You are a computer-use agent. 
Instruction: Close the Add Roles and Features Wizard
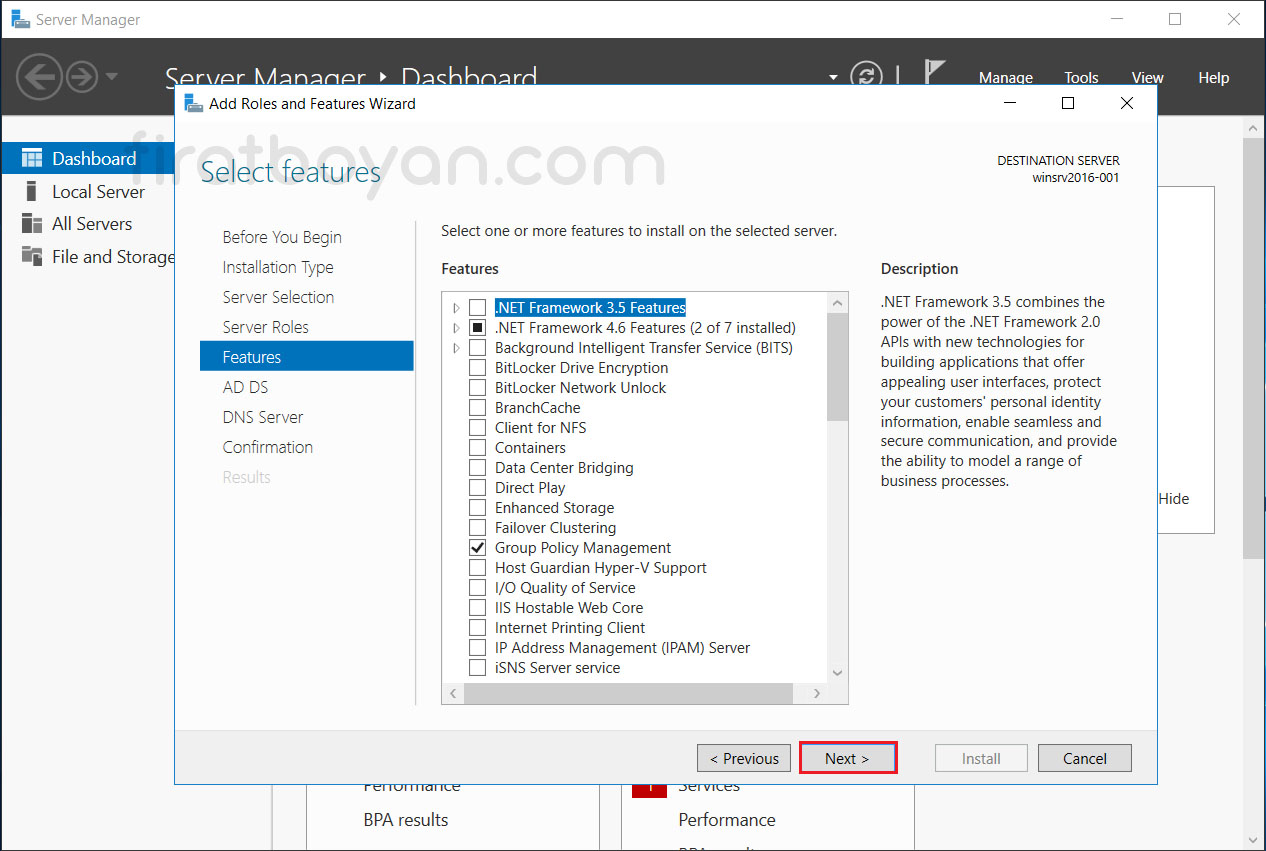[x=1127, y=103]
